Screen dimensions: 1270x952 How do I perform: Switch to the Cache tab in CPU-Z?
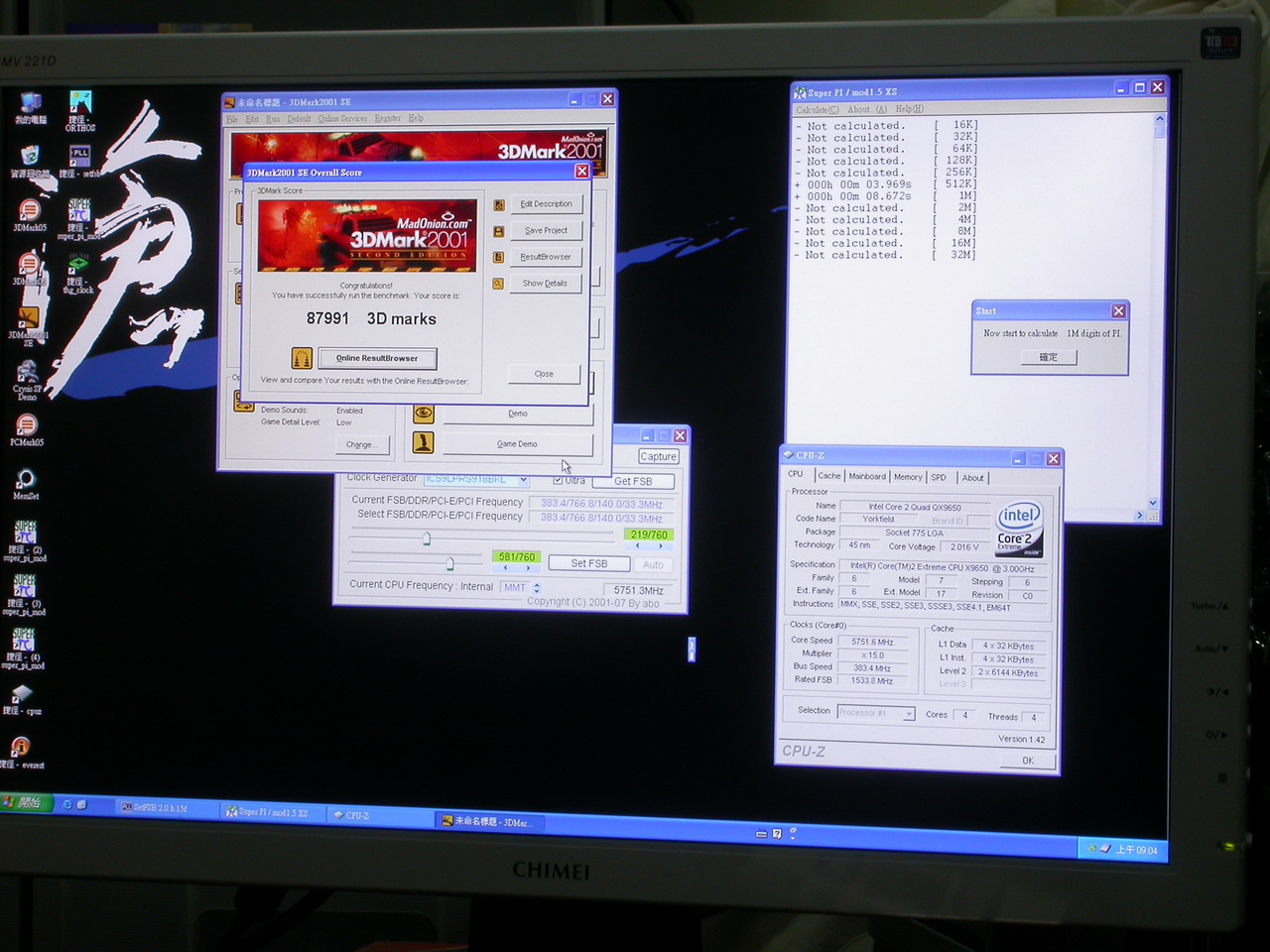pyautogui.click(x=829, y=476)
